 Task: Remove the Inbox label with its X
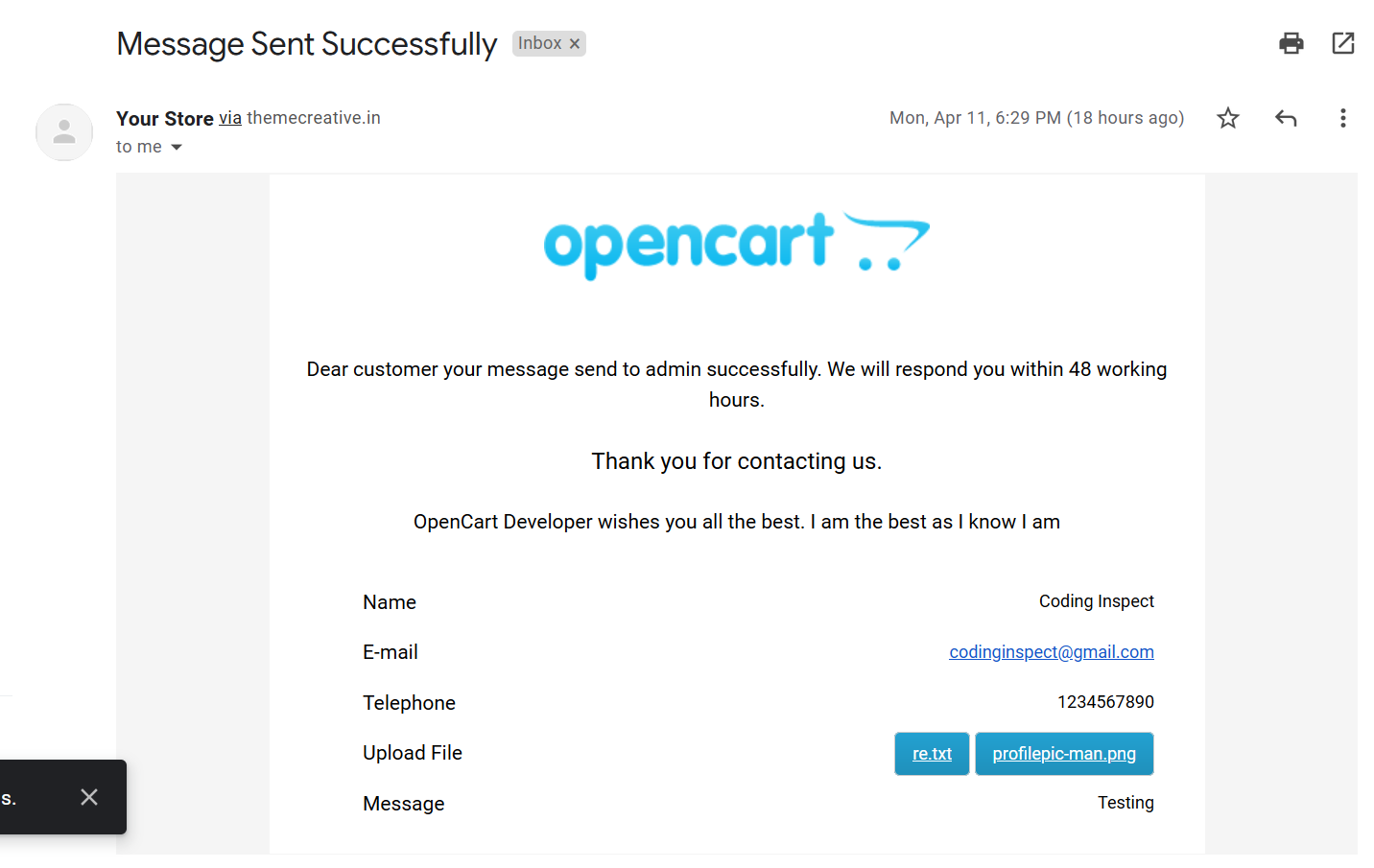tap(575, 44)
